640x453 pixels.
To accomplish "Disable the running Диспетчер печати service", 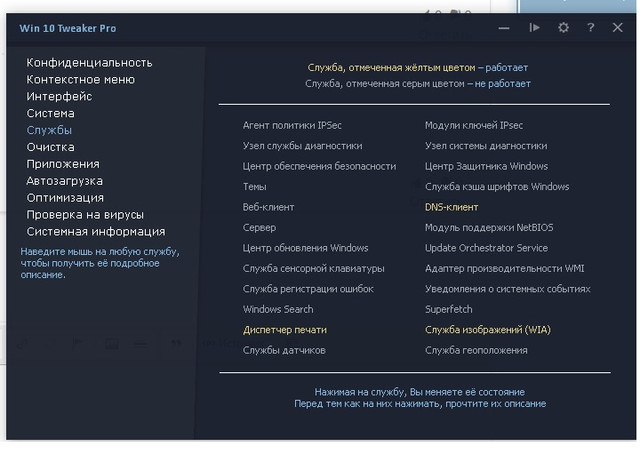I will [285, 329].
